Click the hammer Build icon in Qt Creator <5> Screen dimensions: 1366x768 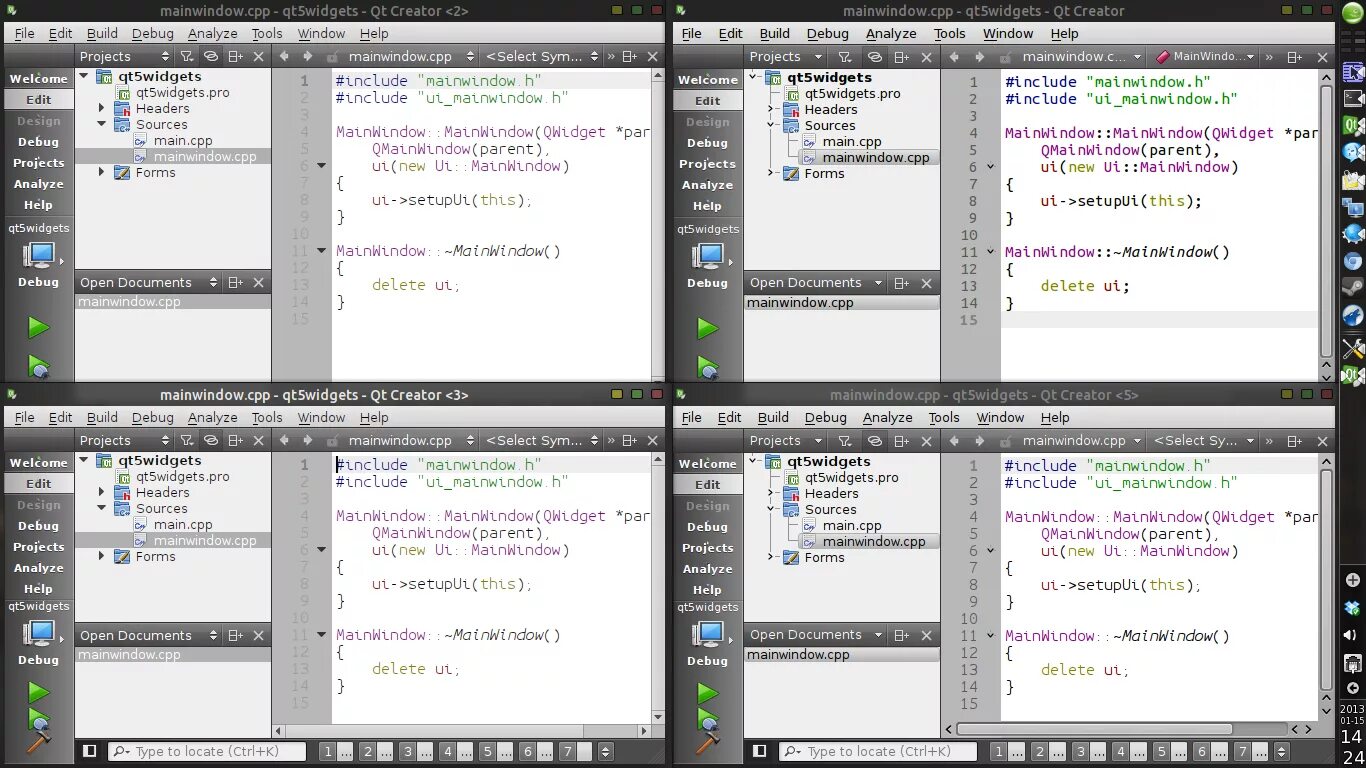pyautogui.click(x=708, y=743)
